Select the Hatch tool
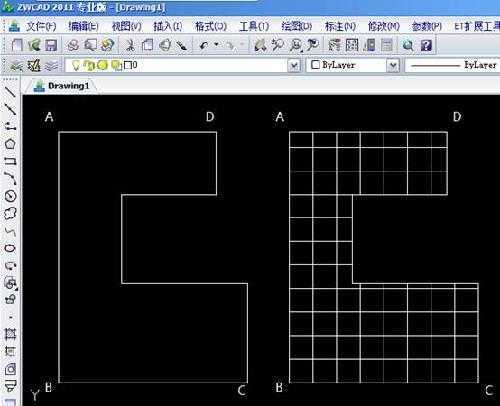 [11, 333]
